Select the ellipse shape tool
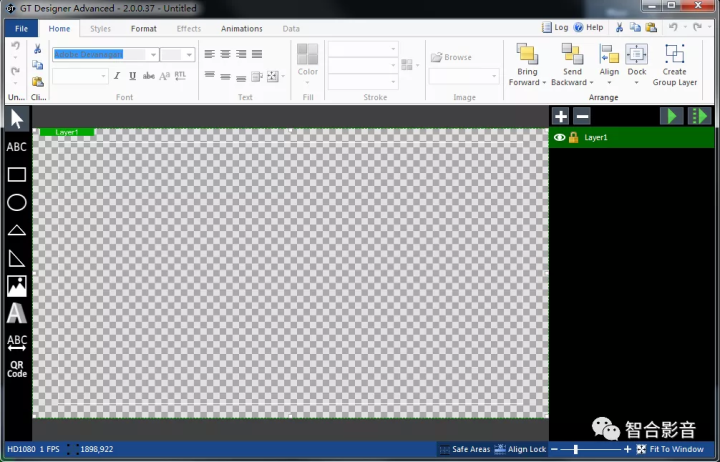 17,203
